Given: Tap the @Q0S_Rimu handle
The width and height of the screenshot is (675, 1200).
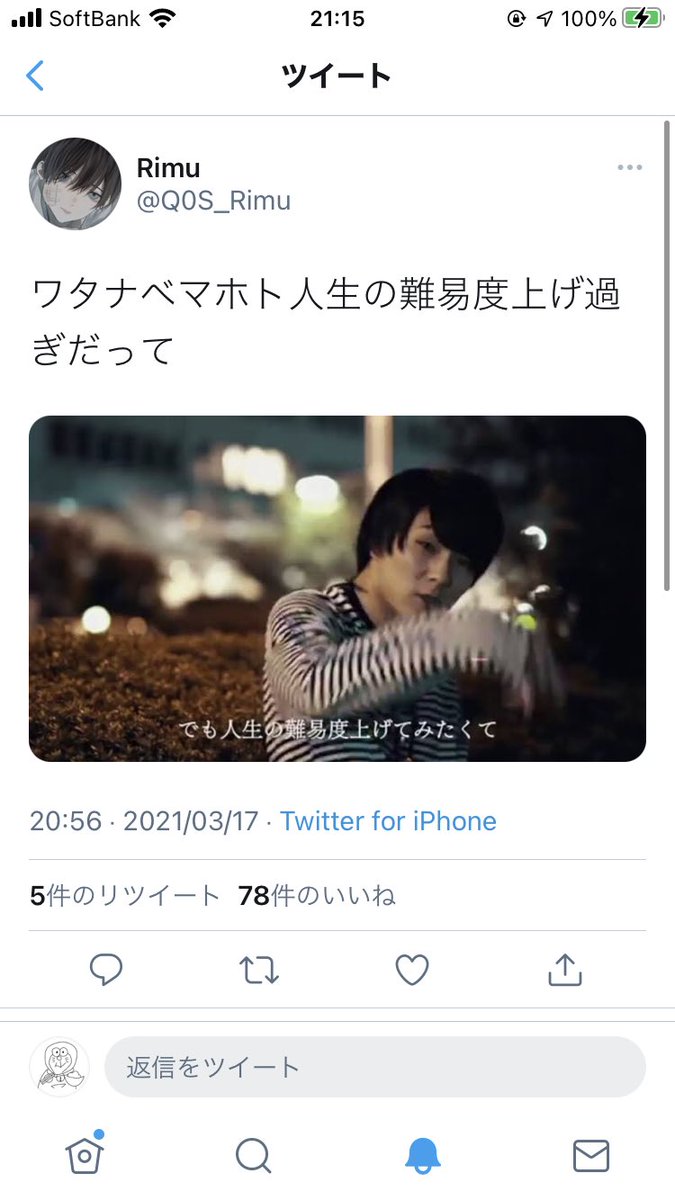Looking at the screenshot, I should pos(213,201).
